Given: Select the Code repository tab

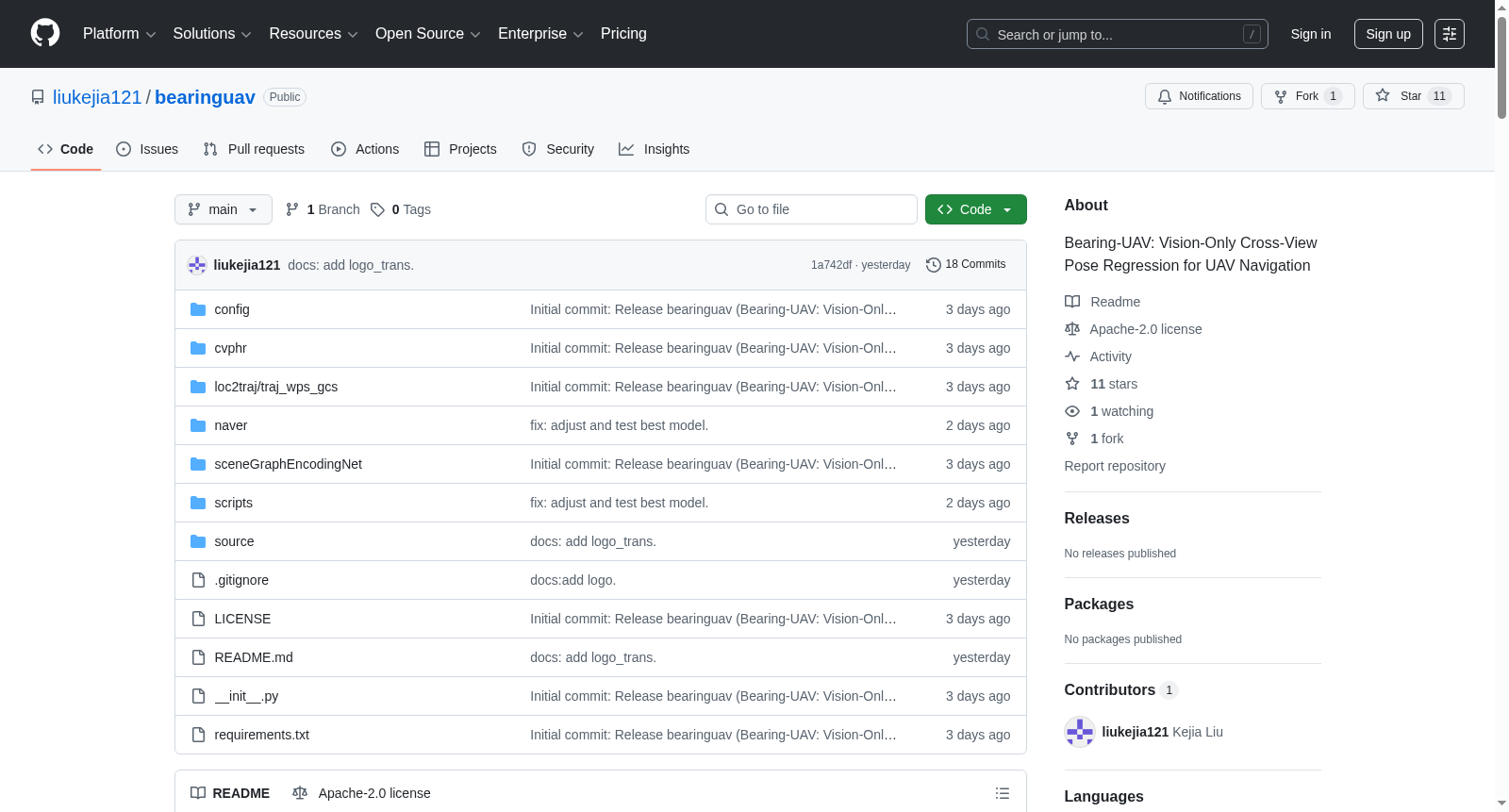Looking at the screenshot, I should point(66,149).
